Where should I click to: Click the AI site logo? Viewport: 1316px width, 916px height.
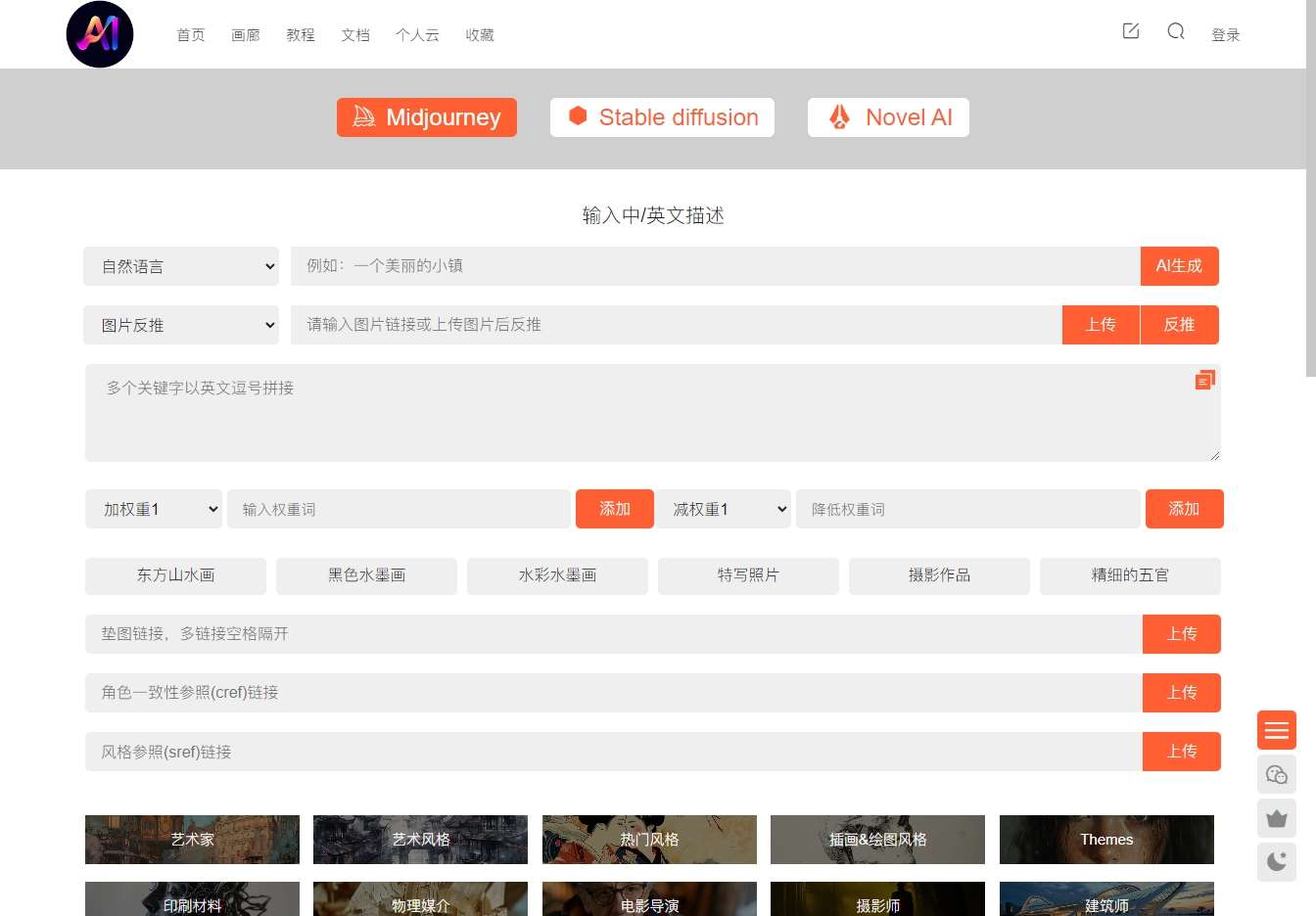click(x=100, y=34)
